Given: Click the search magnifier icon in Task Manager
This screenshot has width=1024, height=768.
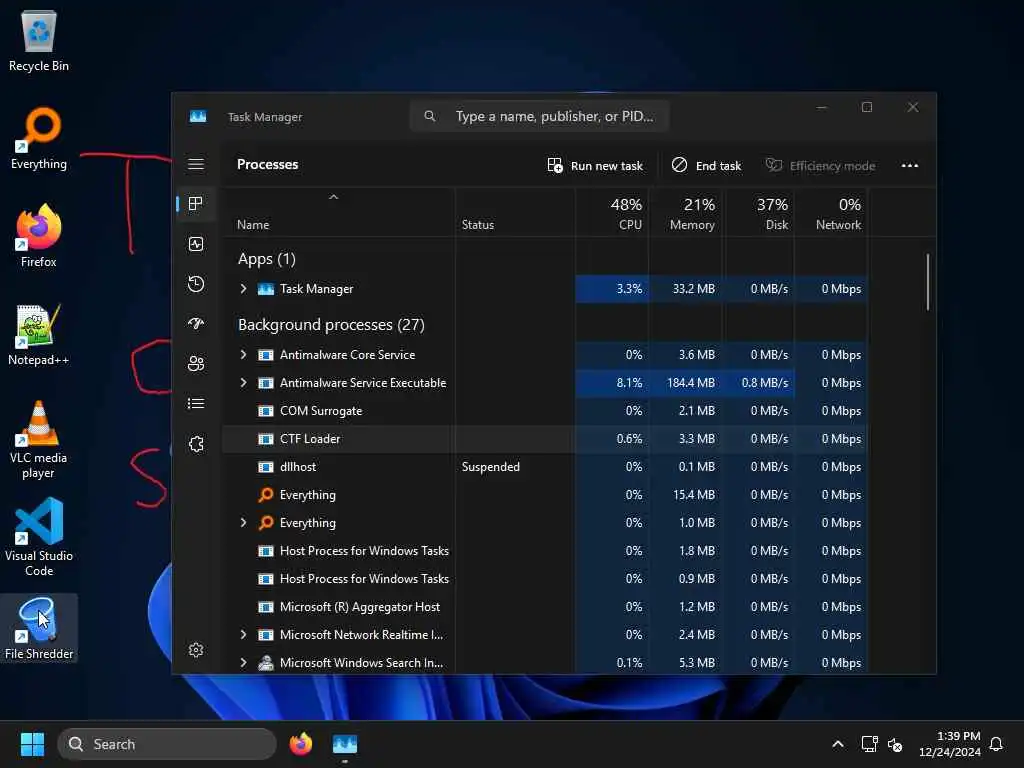Looking at the screenshot, I should point(430,116).
